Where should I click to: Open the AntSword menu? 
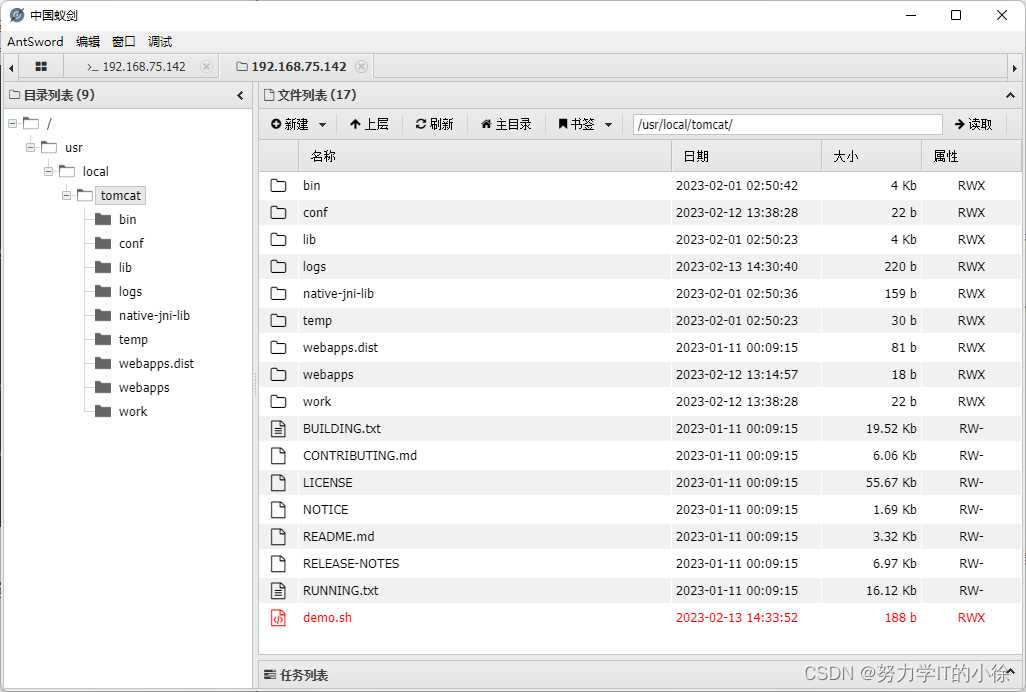point(35,41)
